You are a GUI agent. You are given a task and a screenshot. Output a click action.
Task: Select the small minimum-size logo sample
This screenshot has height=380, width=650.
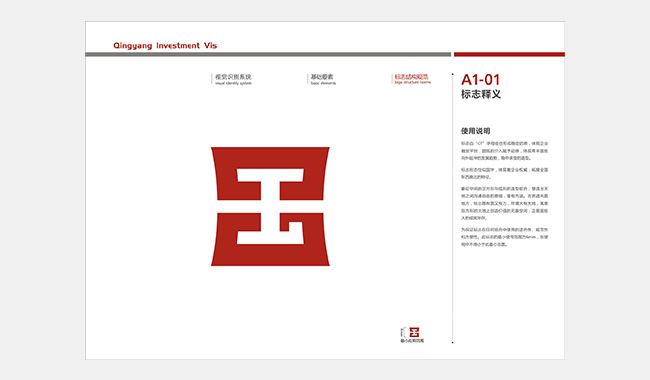point(414,332)
